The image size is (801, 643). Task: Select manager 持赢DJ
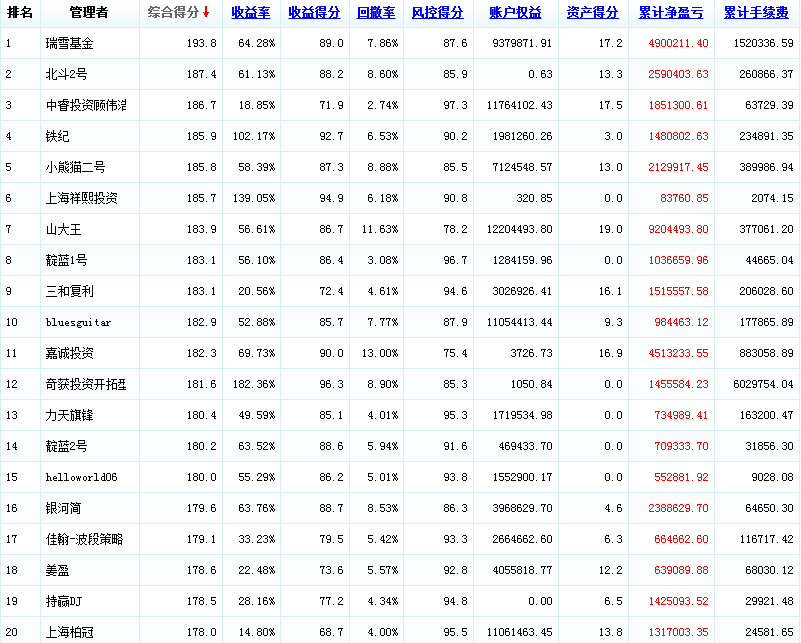pos(64,601)
